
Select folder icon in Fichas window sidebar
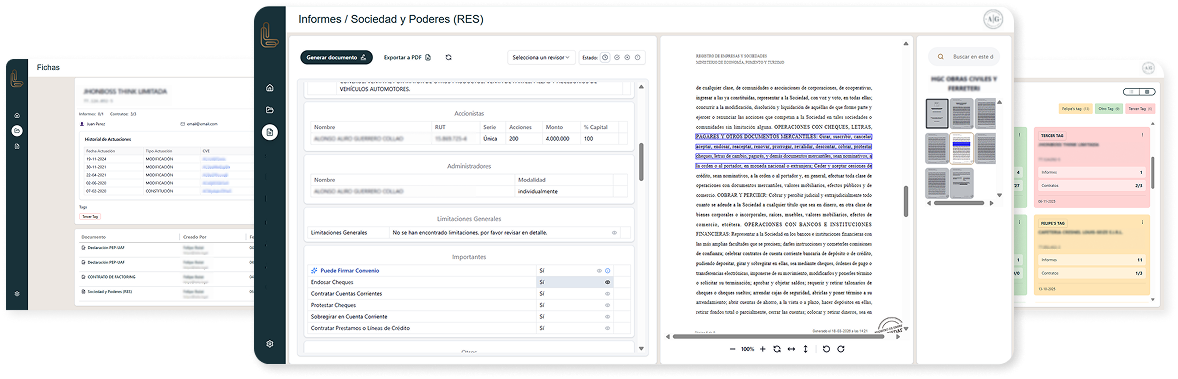(17, 131)
